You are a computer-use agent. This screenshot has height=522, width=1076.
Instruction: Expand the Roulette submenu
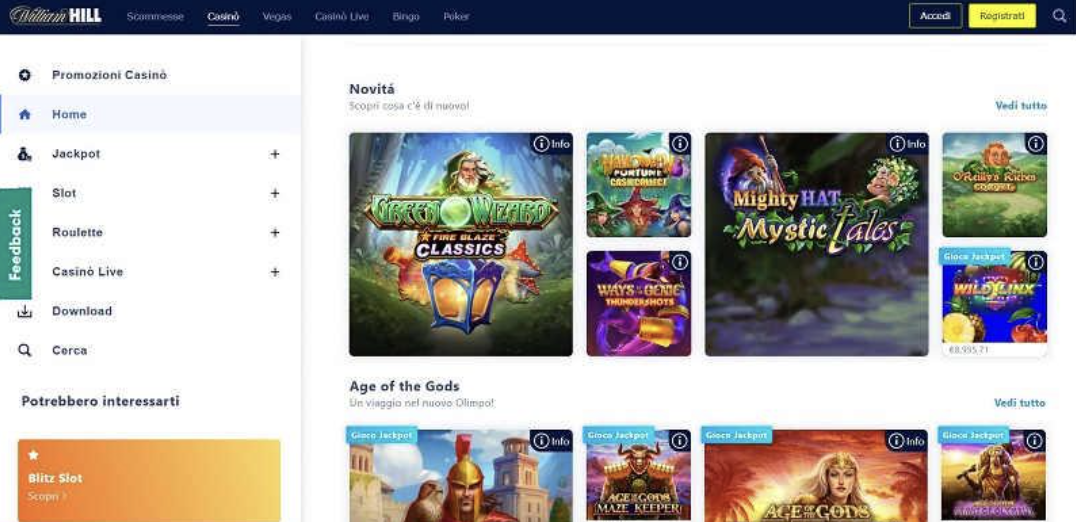click(275, 233)
